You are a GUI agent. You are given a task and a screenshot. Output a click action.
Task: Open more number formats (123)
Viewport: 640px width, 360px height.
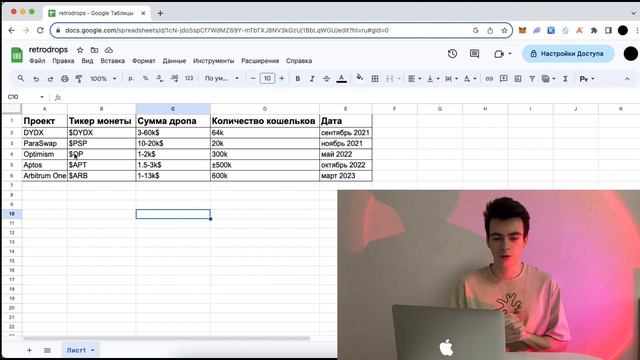pos(189,78)
